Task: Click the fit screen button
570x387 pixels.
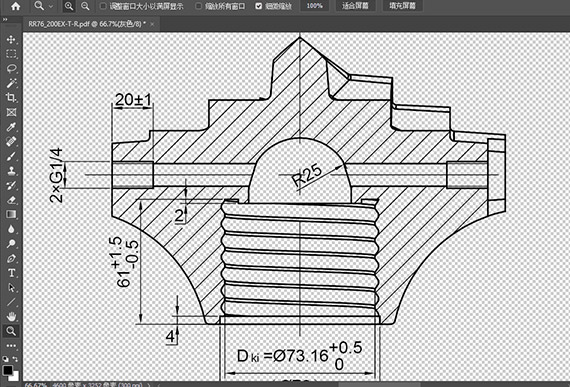Action: (x=355, y=6)
